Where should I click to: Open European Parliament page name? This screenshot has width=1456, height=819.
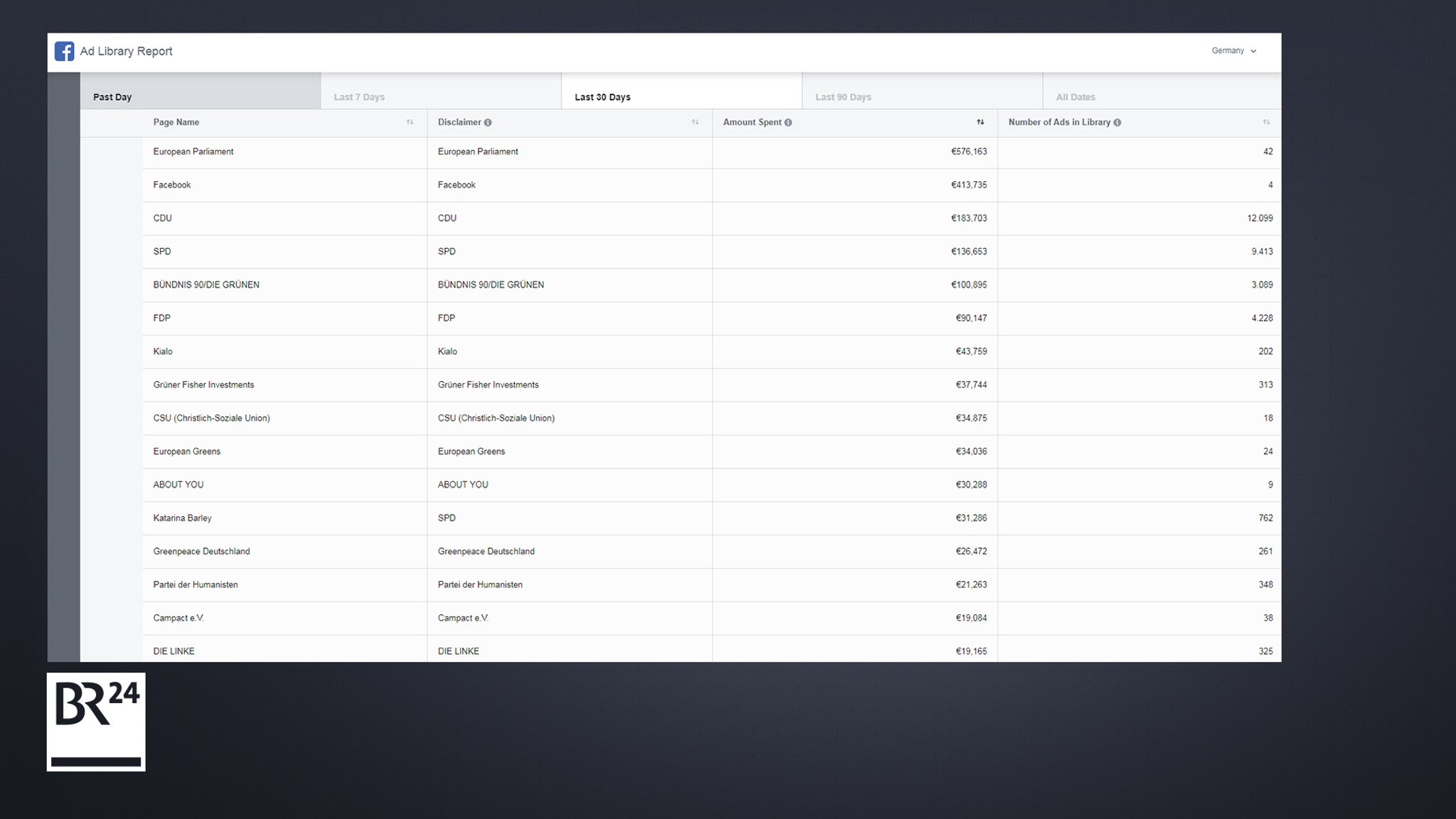tap(193, 151)
